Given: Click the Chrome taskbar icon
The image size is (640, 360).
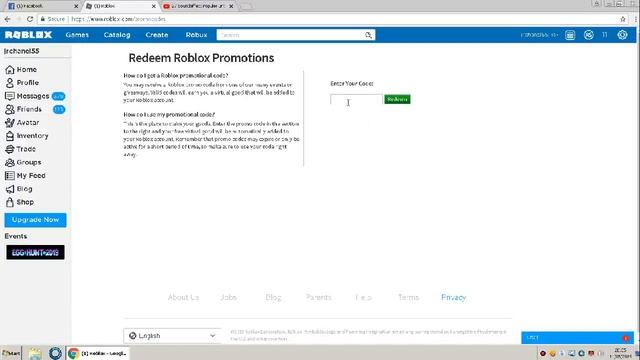Looking at the screenshot, I should pos(73,353).
